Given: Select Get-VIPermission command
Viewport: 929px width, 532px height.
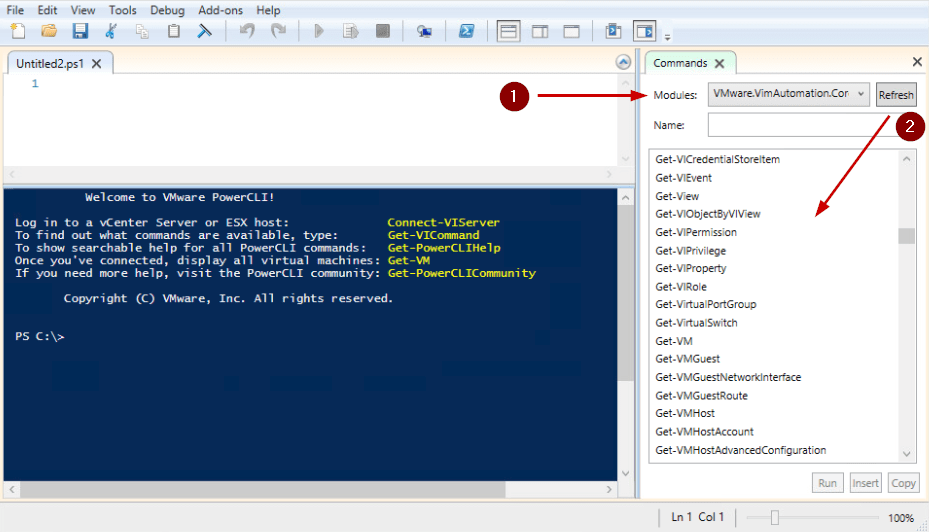Looking at the screenshot, I should pyautogui.click(x=696, y=232).
